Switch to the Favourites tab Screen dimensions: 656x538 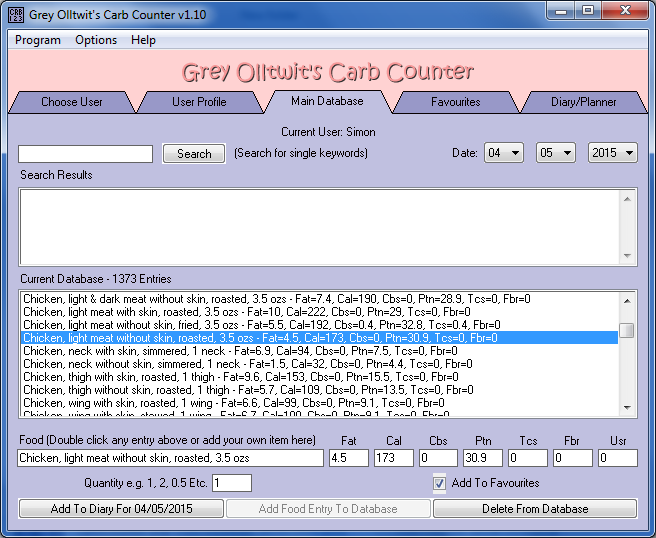(455, 102)
